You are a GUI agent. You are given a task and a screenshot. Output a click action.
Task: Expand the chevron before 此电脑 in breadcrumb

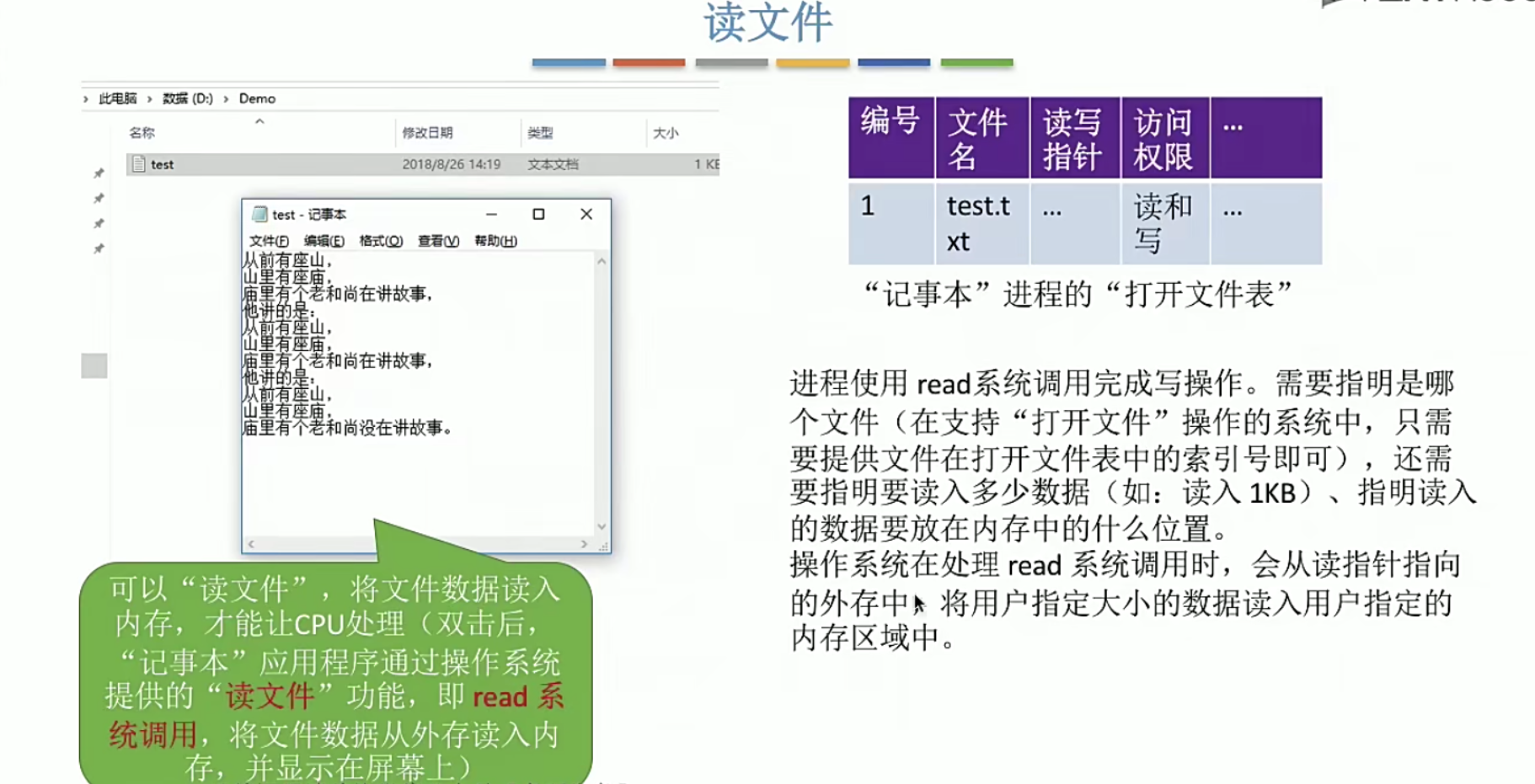(x=86, y=99)
